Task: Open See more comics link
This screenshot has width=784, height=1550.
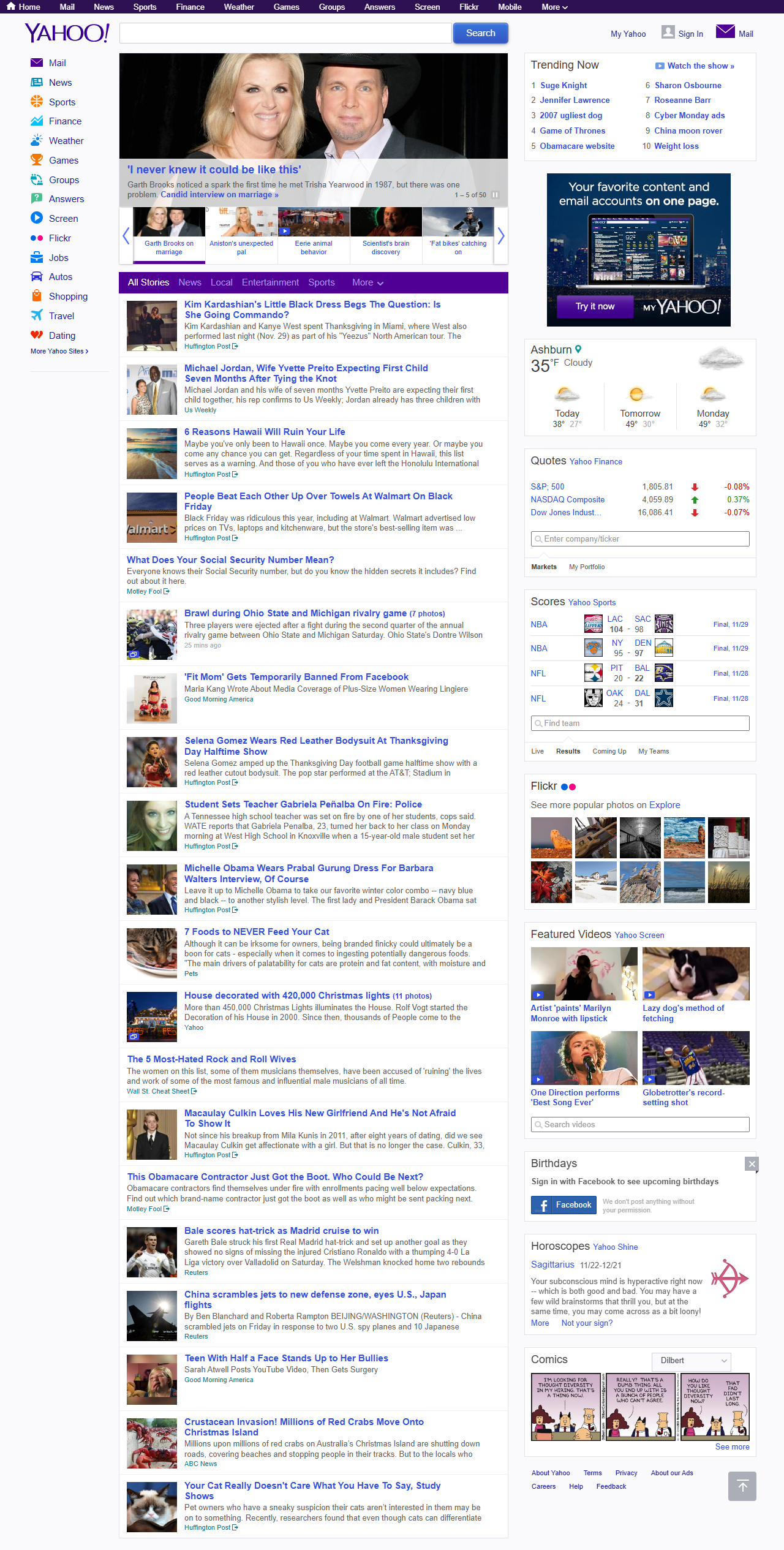Action: (x=732, y=1446)
